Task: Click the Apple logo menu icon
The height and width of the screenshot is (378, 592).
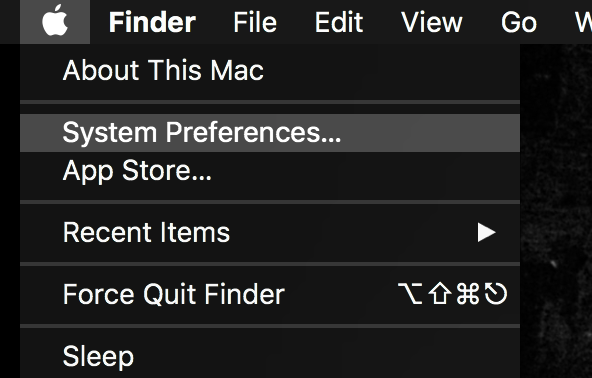Action: [x=55, y=21]
